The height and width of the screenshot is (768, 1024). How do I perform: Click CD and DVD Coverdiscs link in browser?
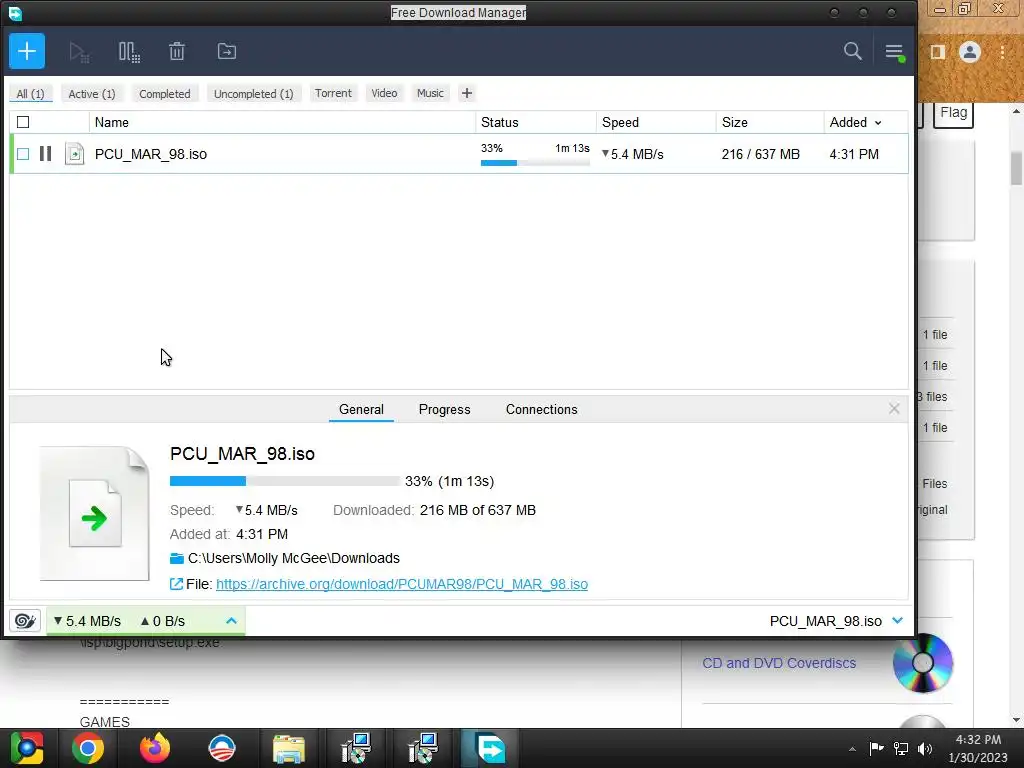tap(778, 663)
